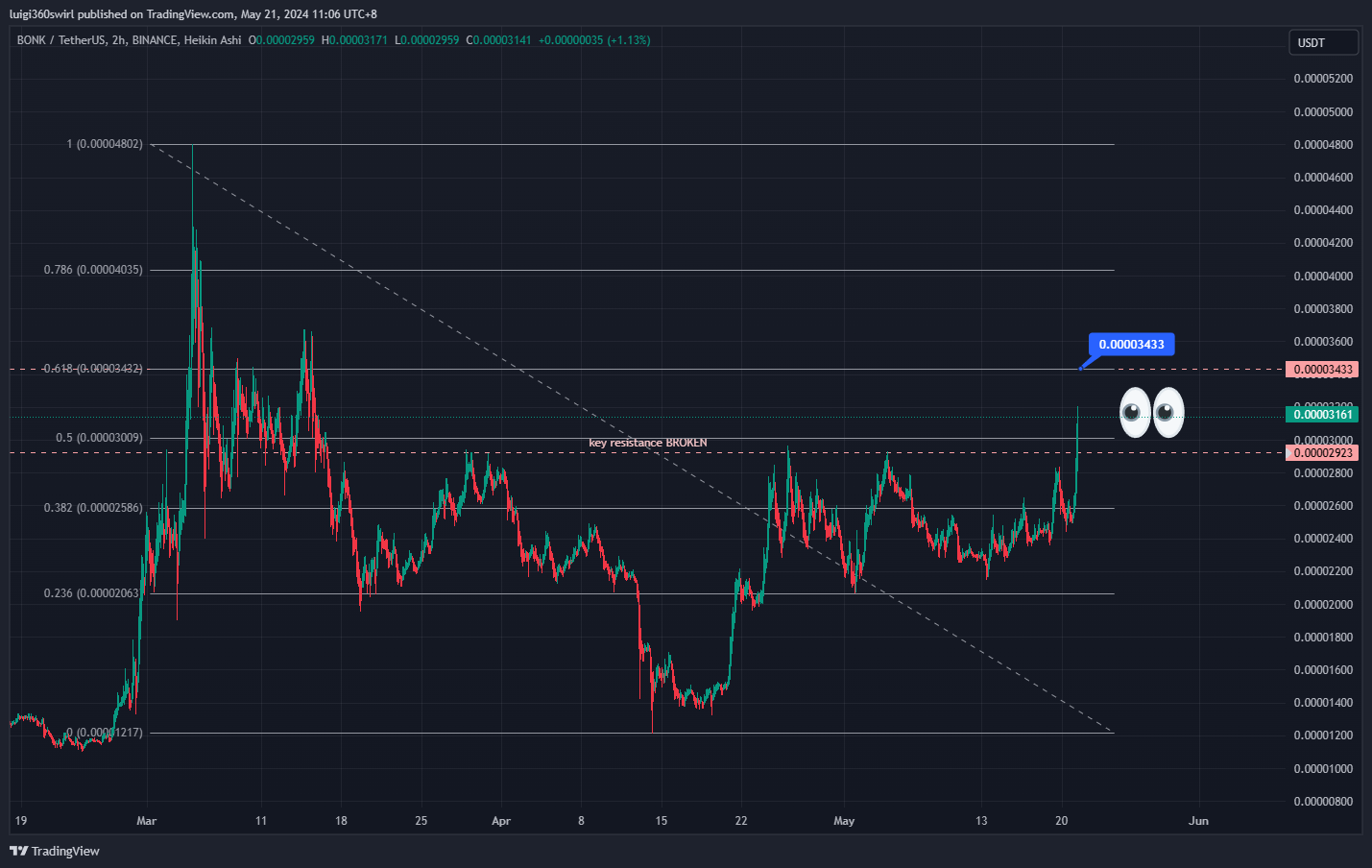Click the blue 0.00003433 price callout
This screenshot has height=868, width=1372.
coord(1131,345)
